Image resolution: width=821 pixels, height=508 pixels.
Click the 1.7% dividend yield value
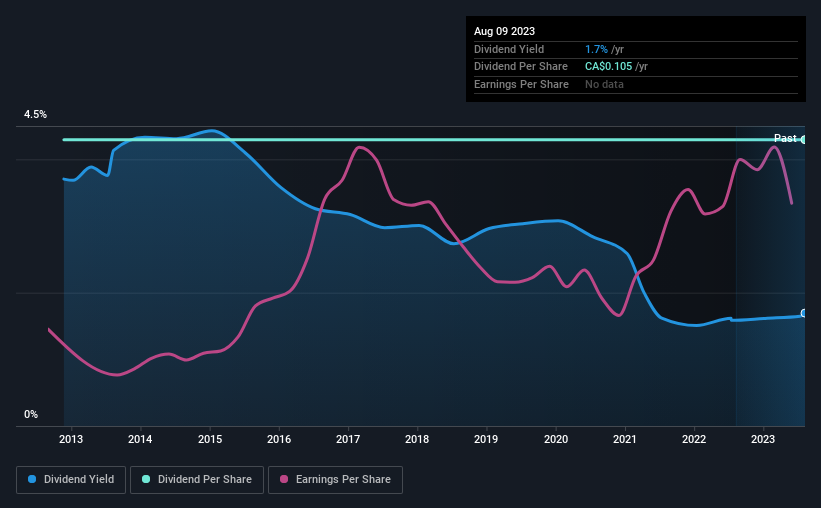[x=596, y=49]
